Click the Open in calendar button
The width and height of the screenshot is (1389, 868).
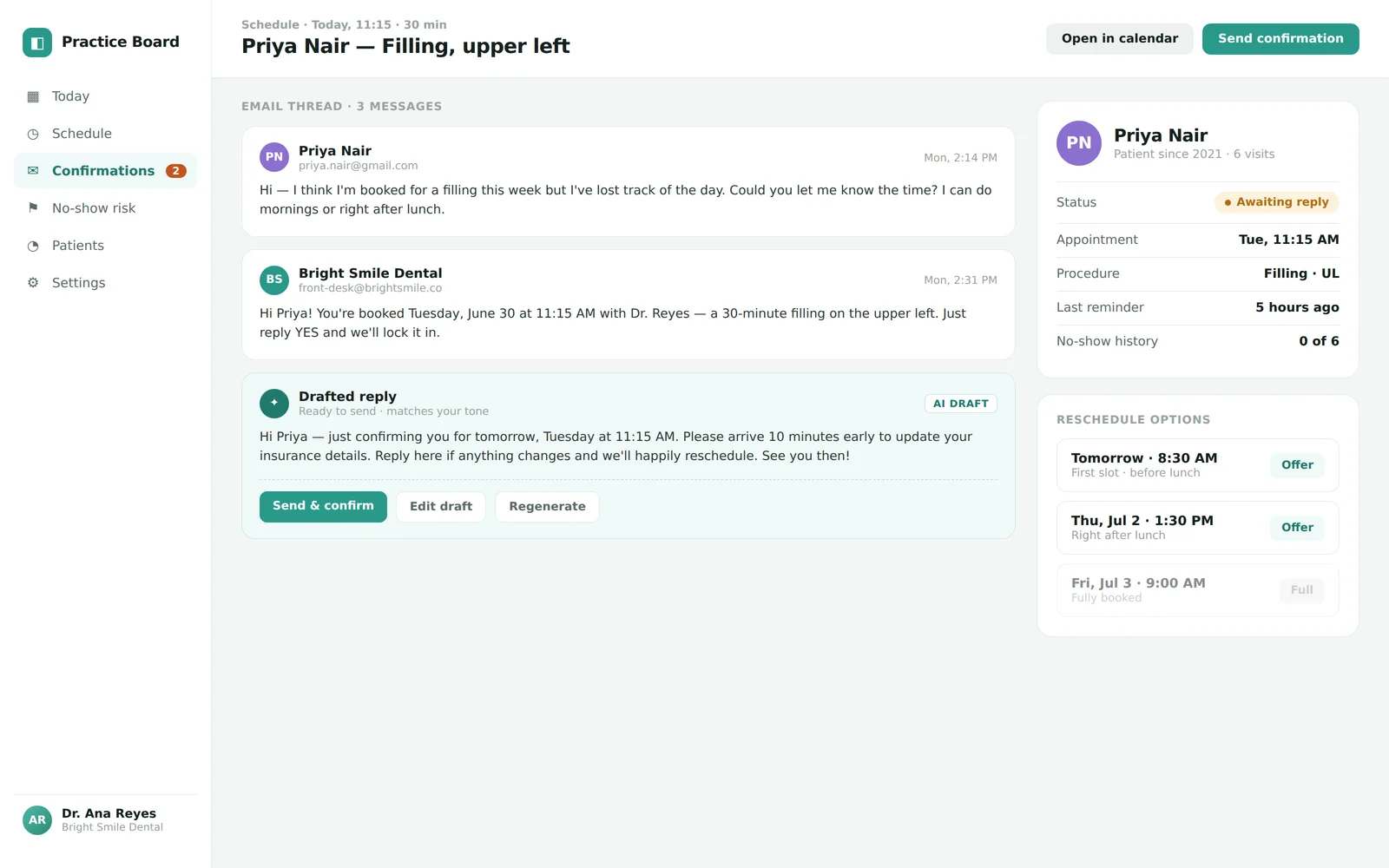coord(1120,39)
